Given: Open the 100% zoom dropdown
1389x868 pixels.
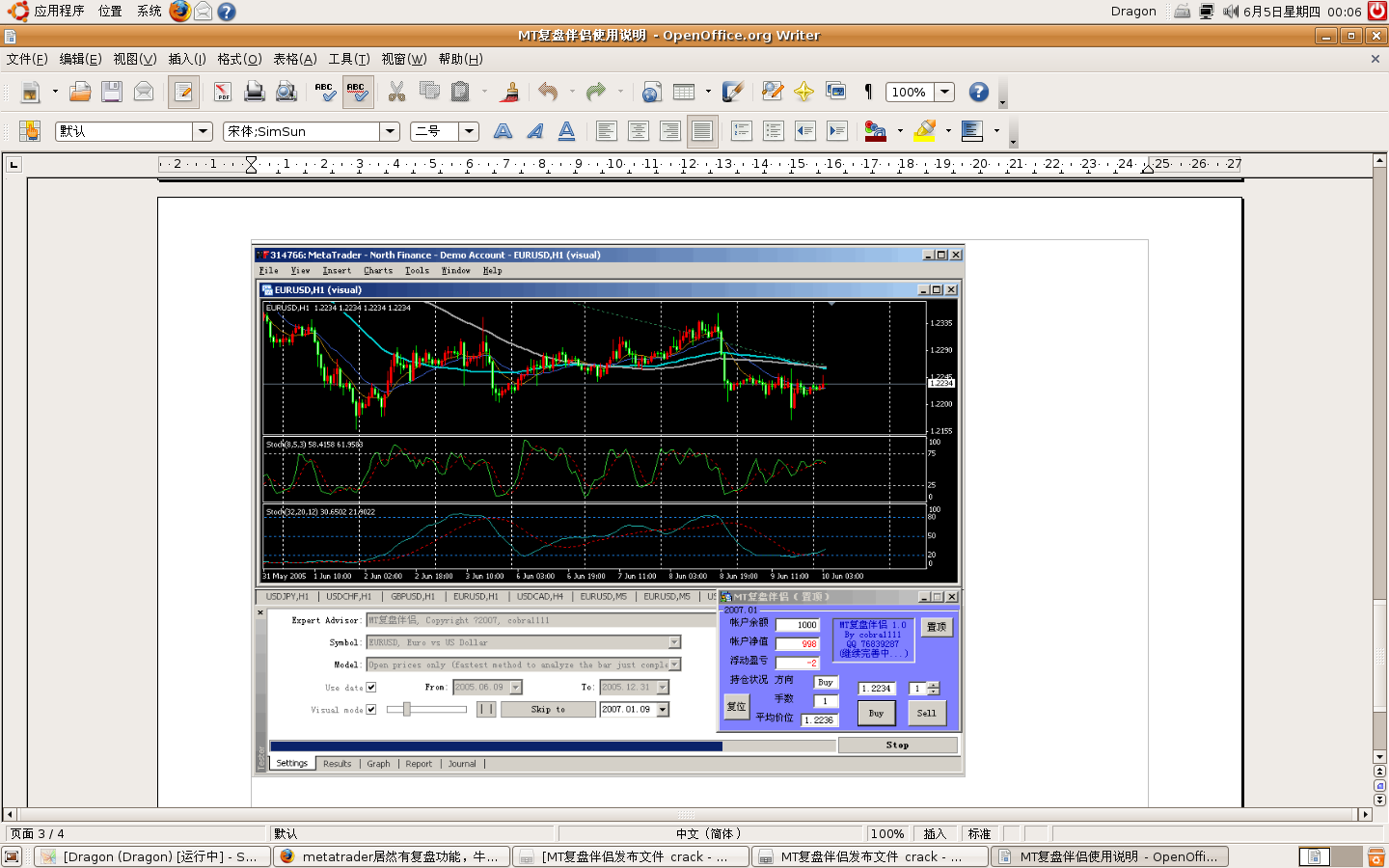Looking at the screenshot, I should [945, 92].
